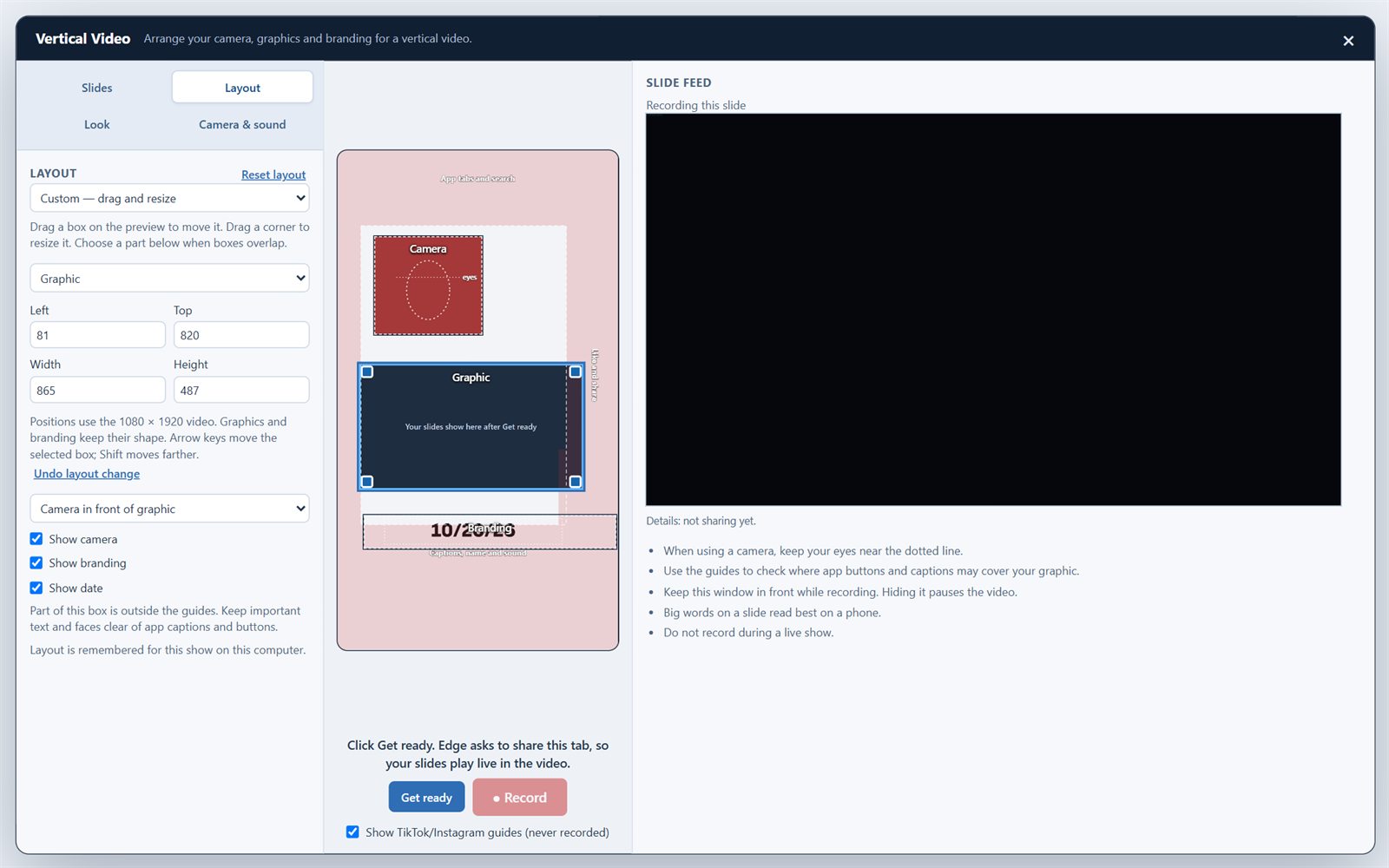
Task: Click 'Do not record during a live show.' tip
Action: 748,633
